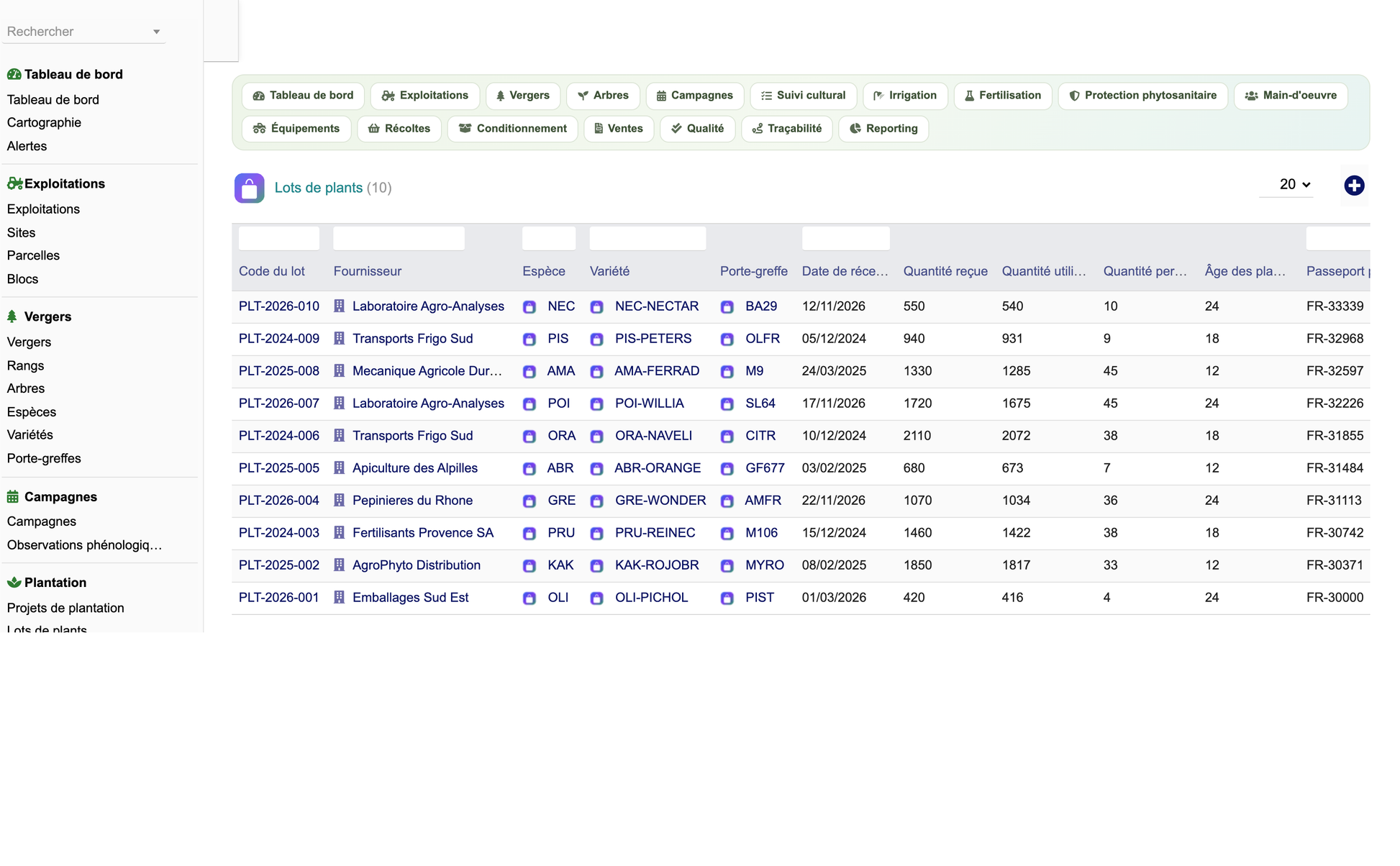
Task: Click rootstock icon next to CITR
Action: (727, 436)
